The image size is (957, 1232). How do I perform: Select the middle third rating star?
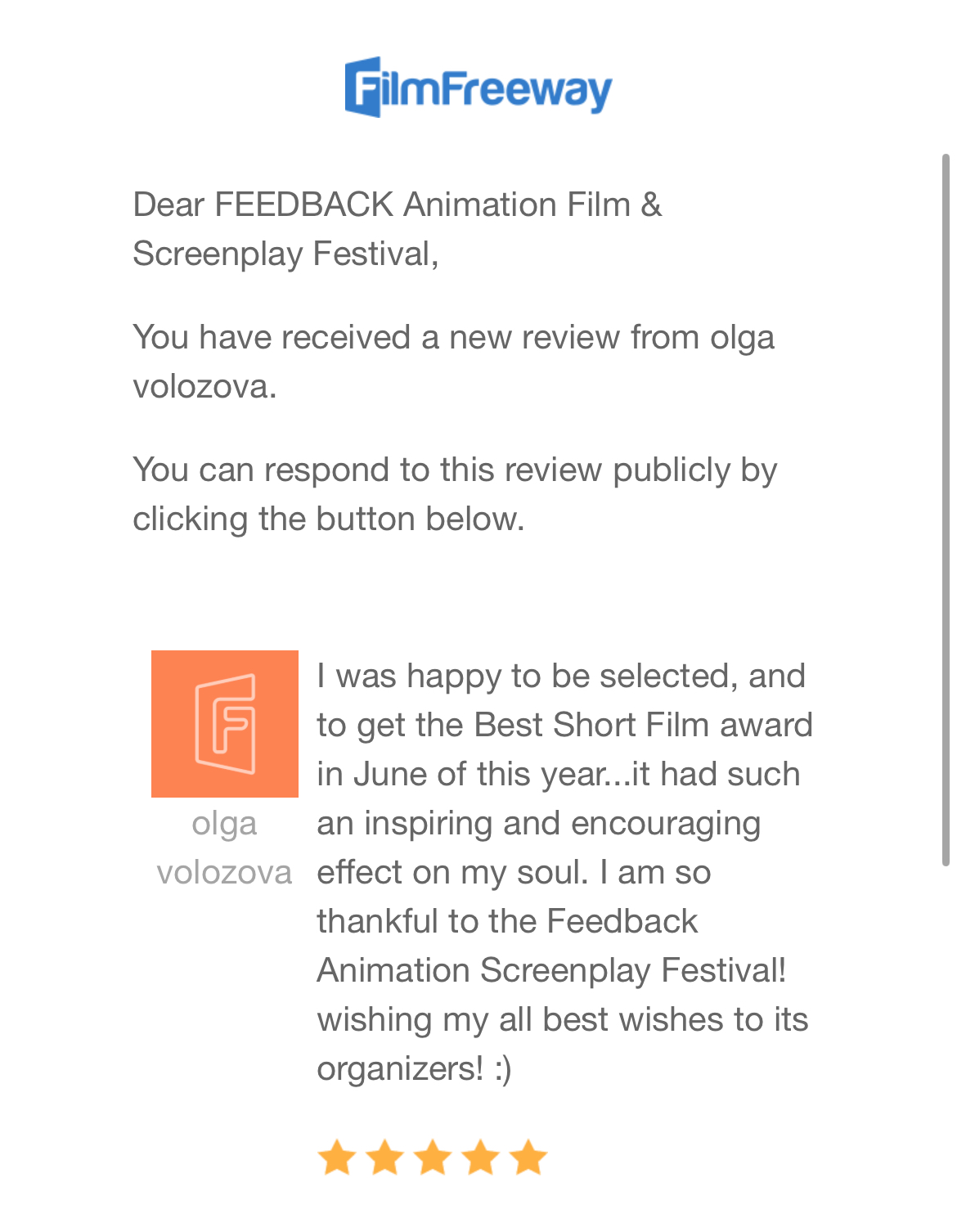pyautogui.click(x=433, y=1158)
